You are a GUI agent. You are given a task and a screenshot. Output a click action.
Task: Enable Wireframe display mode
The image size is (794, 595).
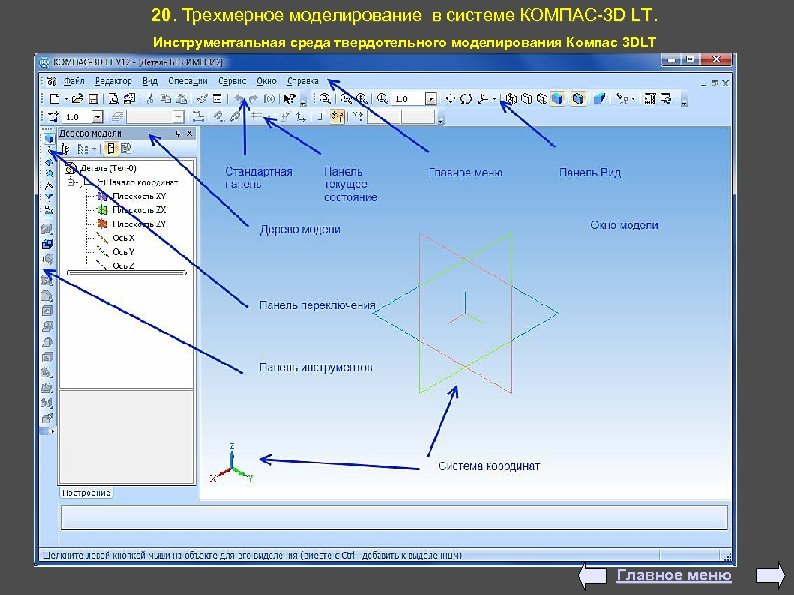pos(510,99)
